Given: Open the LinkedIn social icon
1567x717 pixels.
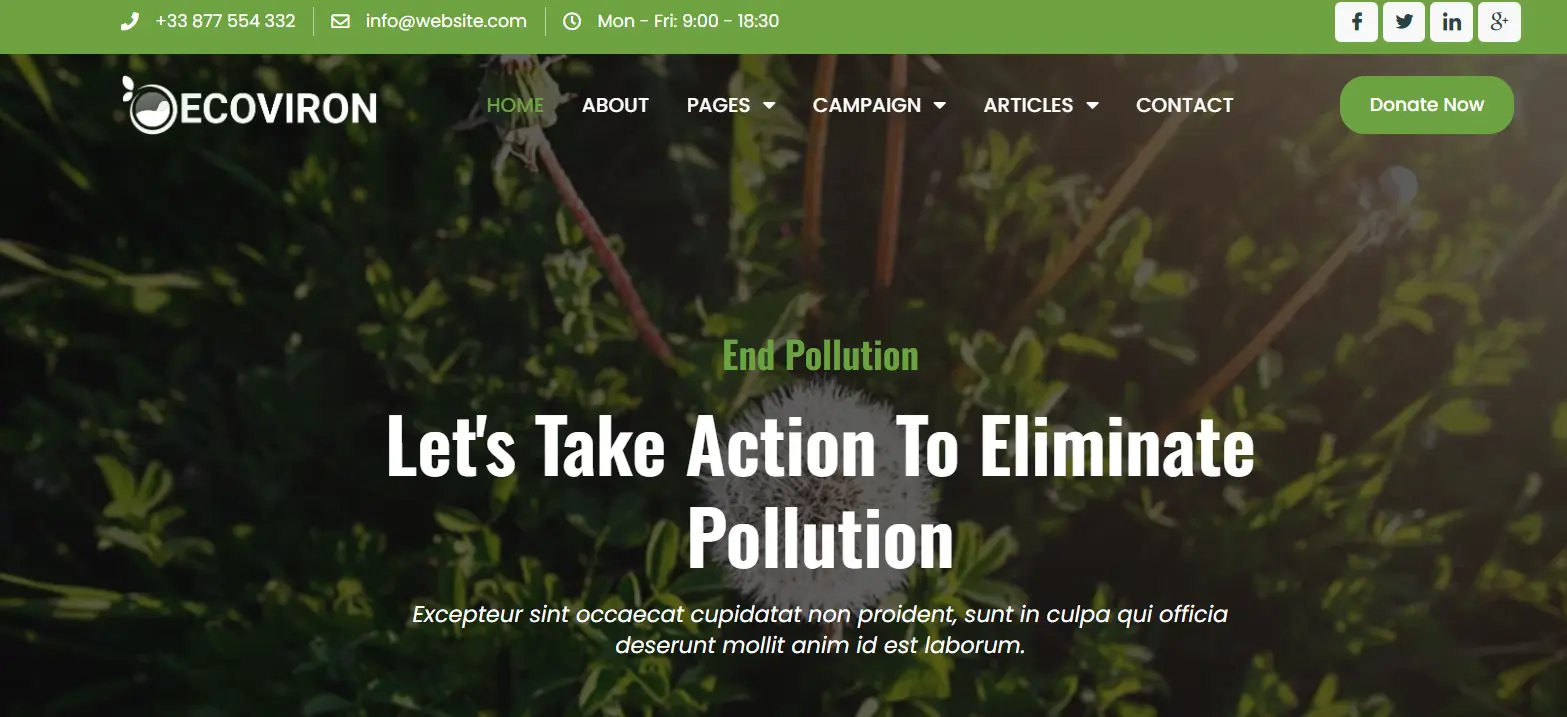Looking at the screenshot, I should pos(1451,21).
